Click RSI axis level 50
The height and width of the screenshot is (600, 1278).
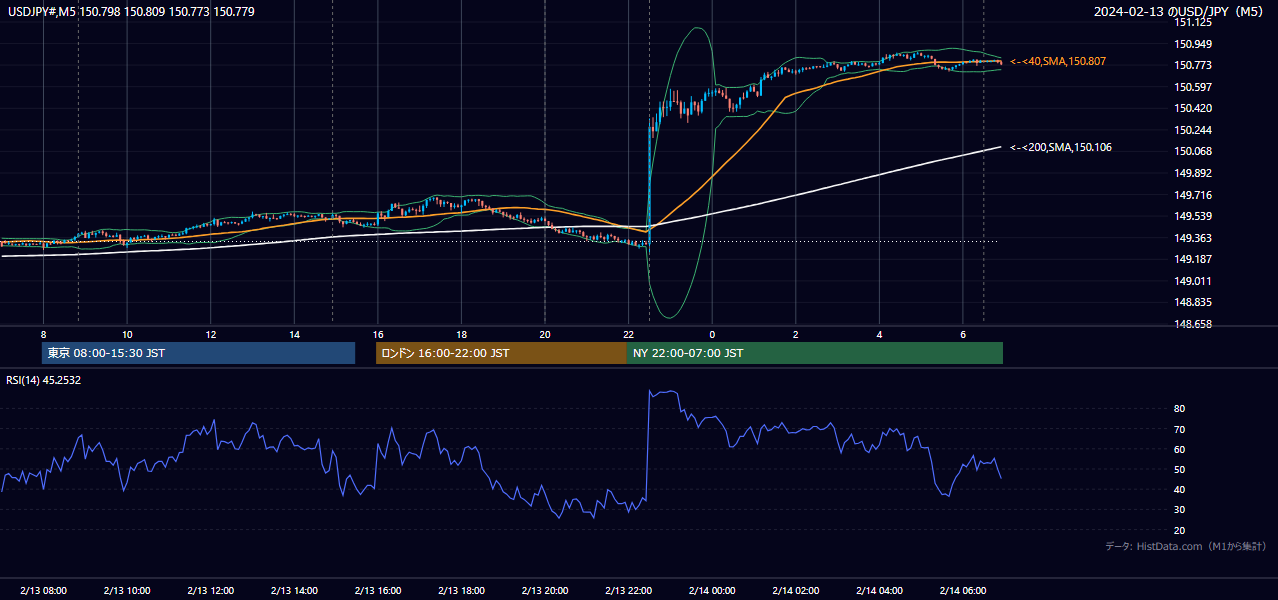[1180, 469]
